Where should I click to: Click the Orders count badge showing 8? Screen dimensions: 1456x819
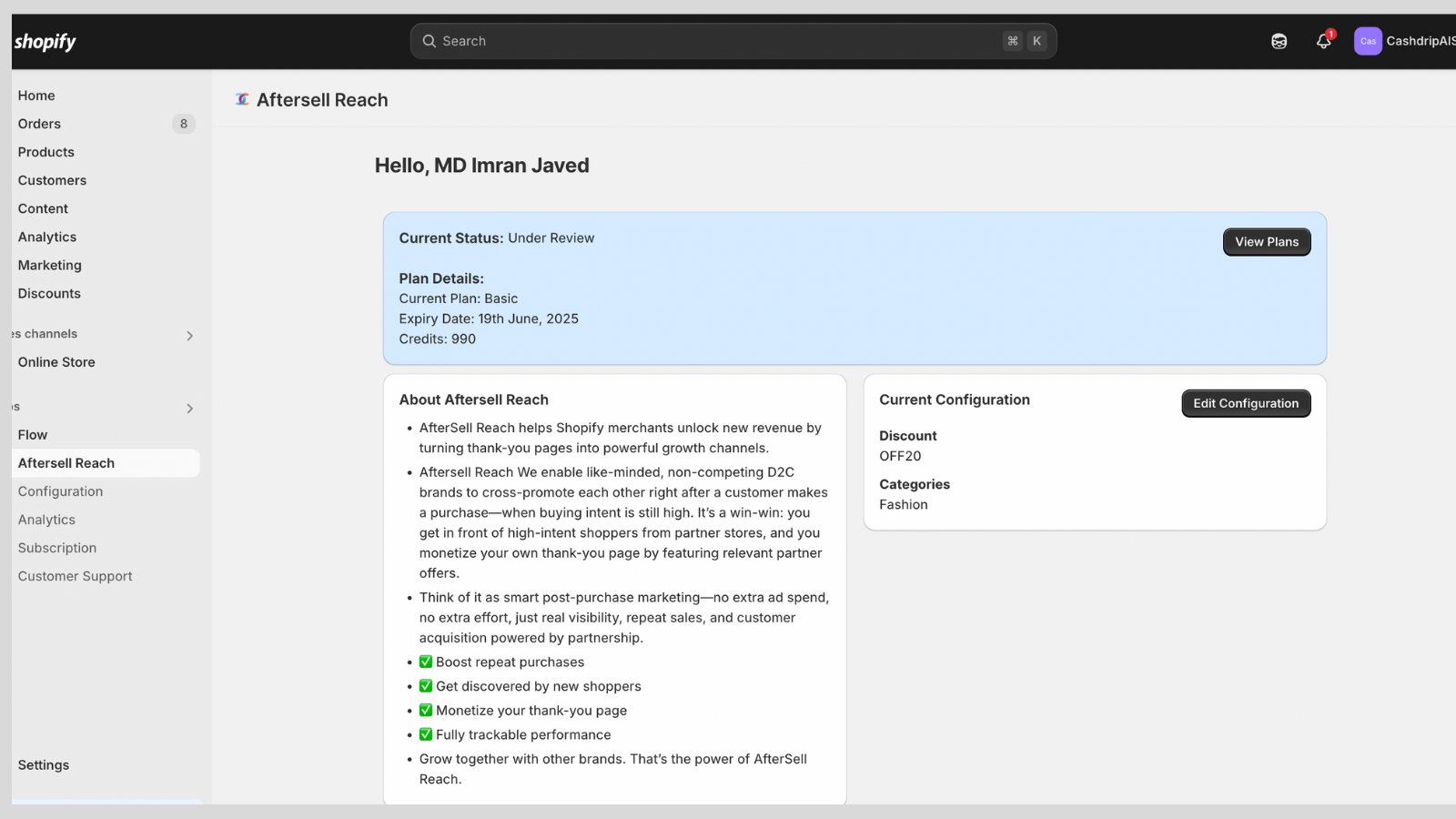(x=184, y=124)
